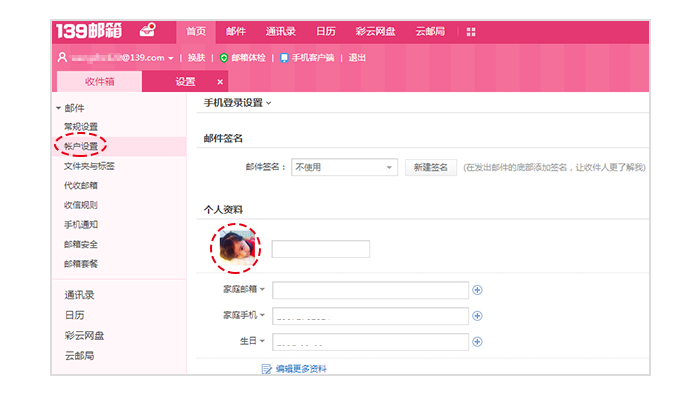Image resolution: width=700 pixels, height=395 pixels.
Task: Click the 生日 input field
Action: pos(371,342)
